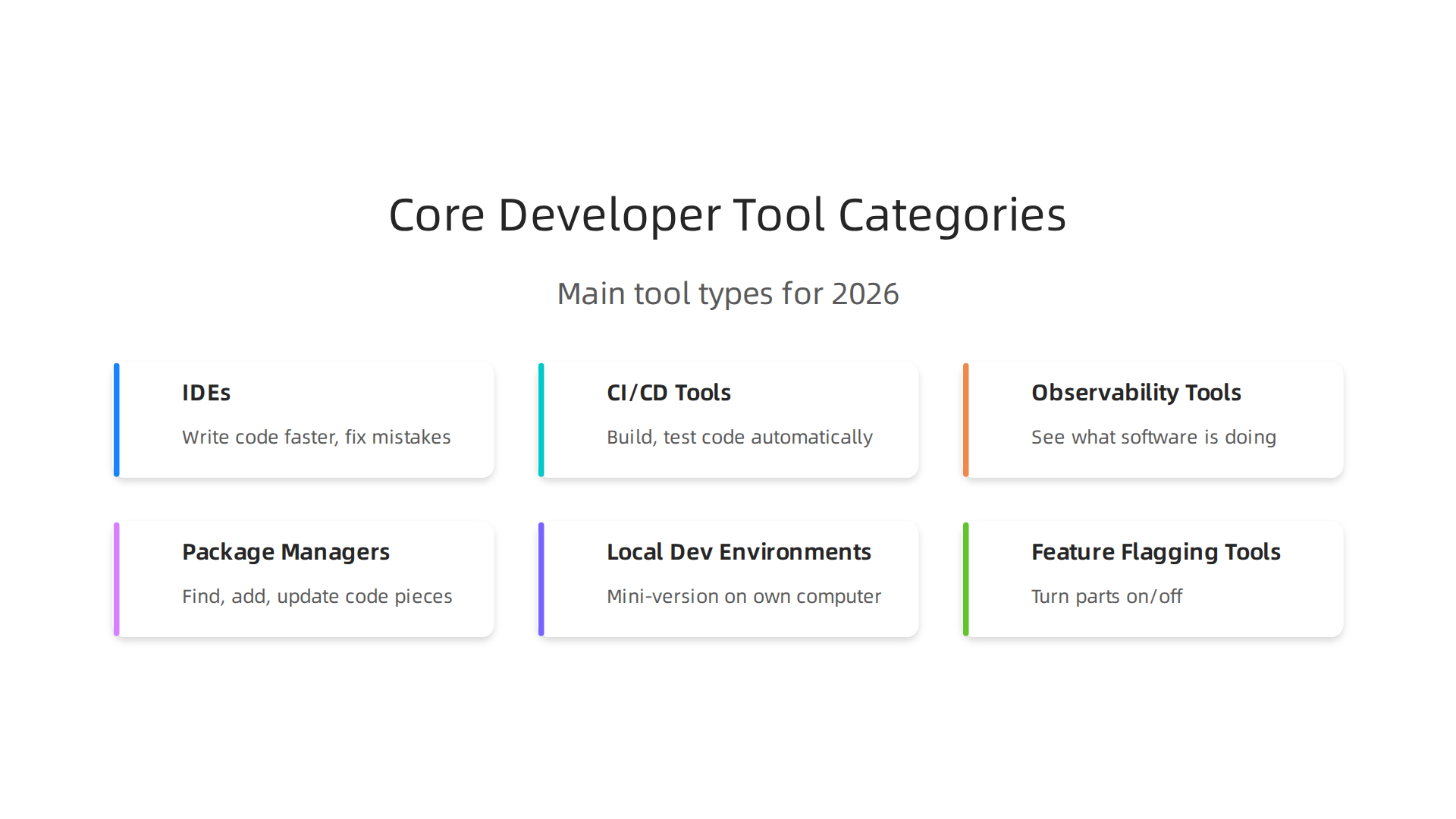
Task: Click the subtitle "Main tool types for 2026"
Action: (x=728, y=294)
